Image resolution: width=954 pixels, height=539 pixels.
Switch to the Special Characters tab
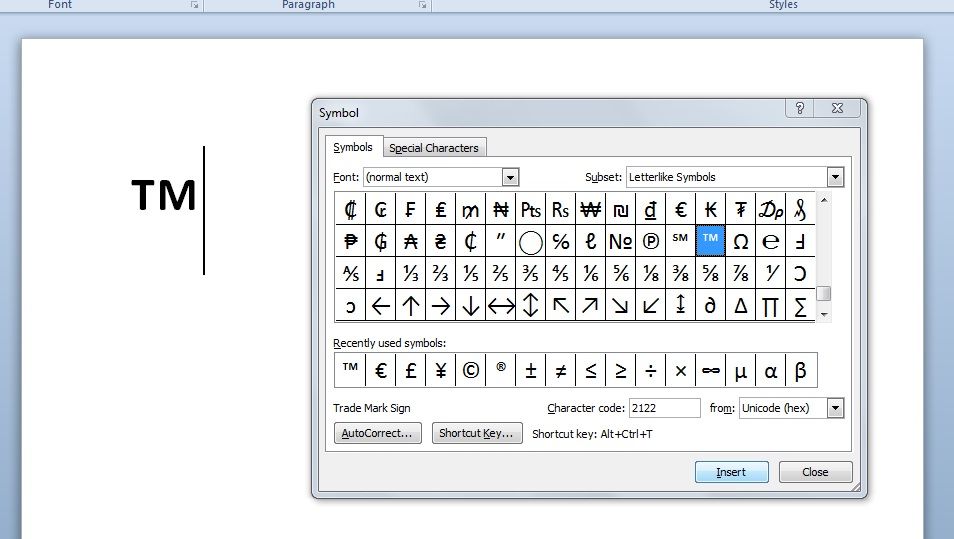(434, 148)
